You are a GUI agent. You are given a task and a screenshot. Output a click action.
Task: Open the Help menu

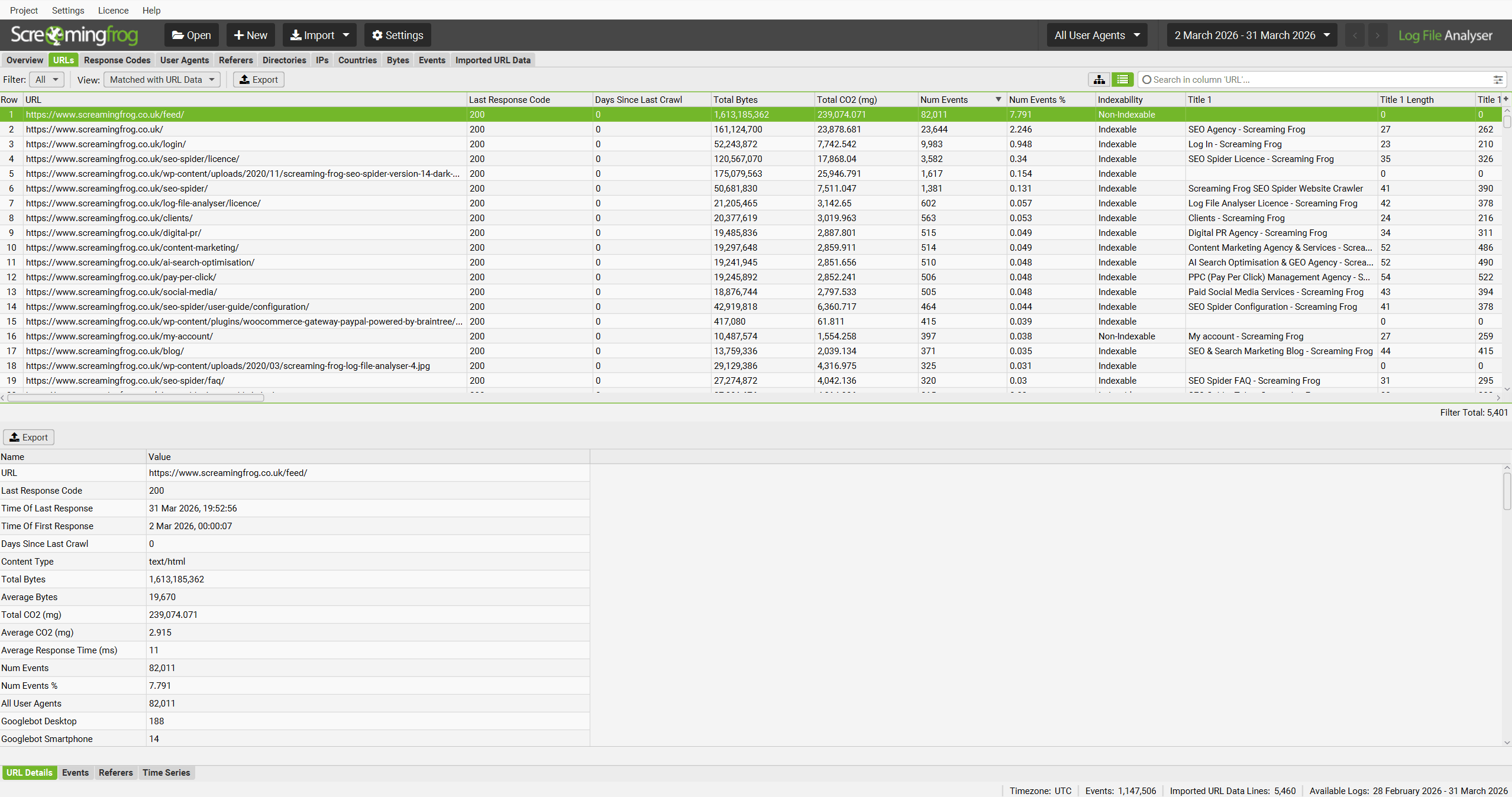(x=151, y=10)
